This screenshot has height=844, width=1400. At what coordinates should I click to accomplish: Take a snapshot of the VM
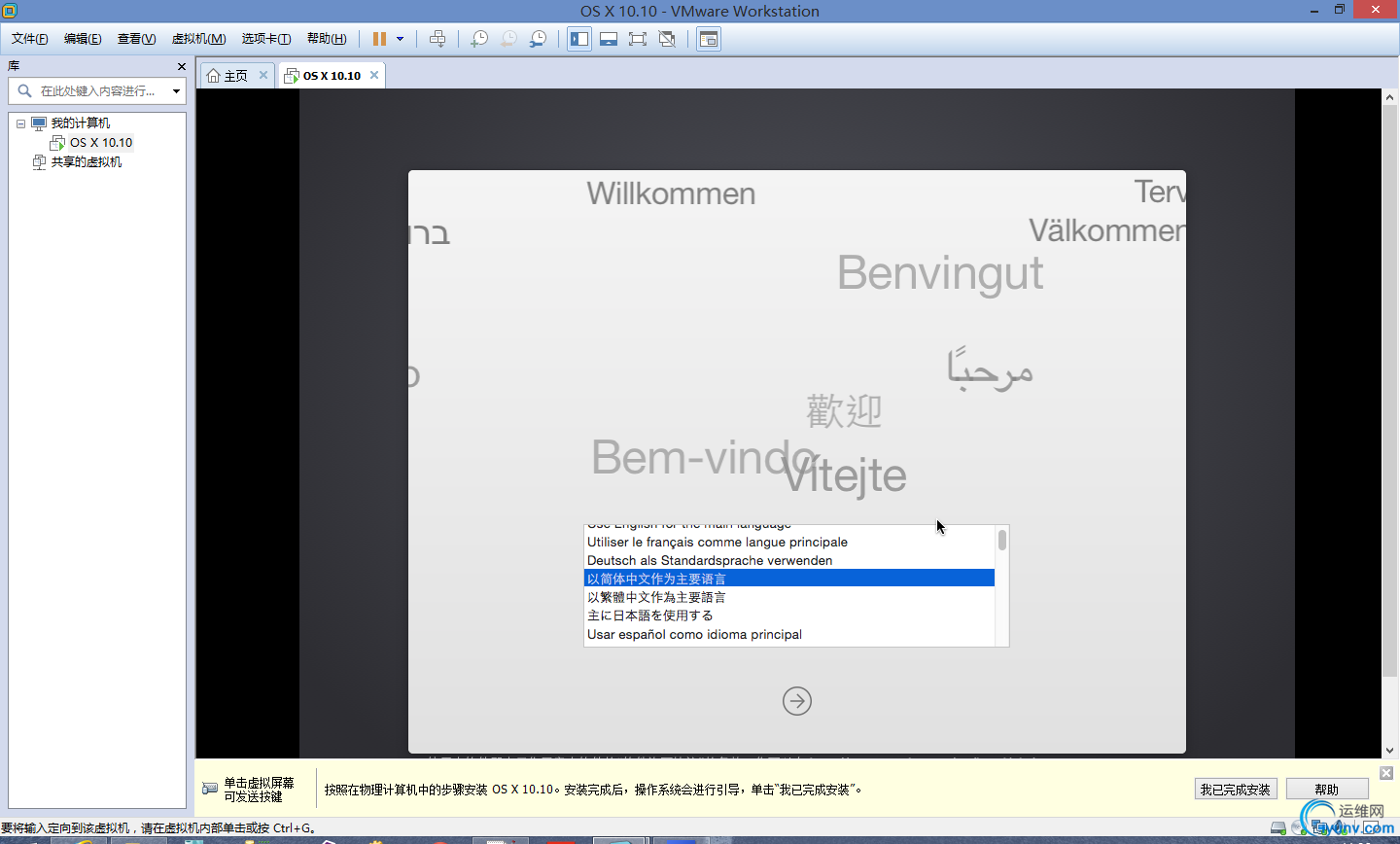click(x=479, y=39)
